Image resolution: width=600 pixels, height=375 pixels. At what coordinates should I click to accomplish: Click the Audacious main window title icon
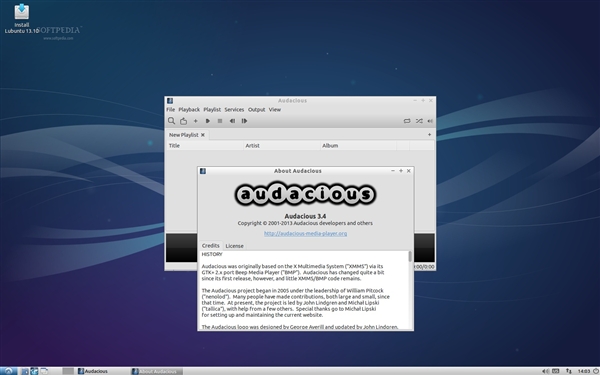pos(170,101)
